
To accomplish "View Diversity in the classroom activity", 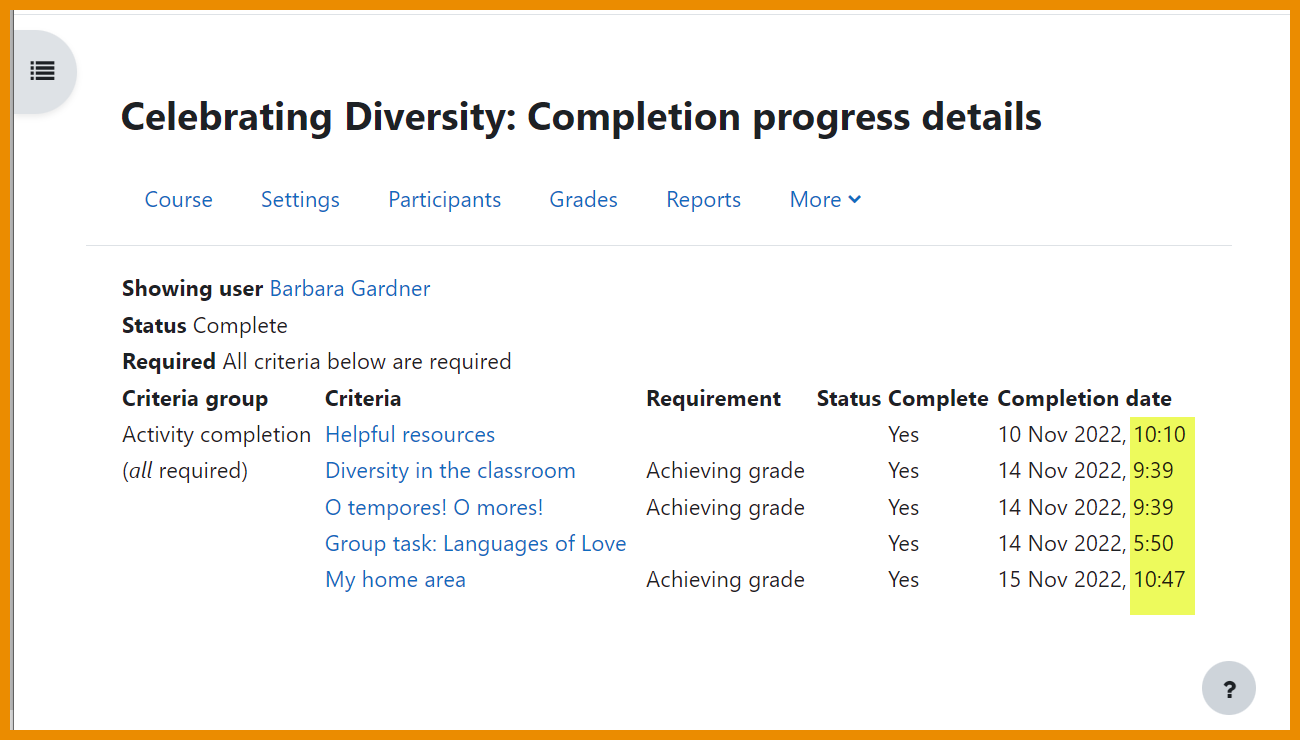I will tap(450, 470).
